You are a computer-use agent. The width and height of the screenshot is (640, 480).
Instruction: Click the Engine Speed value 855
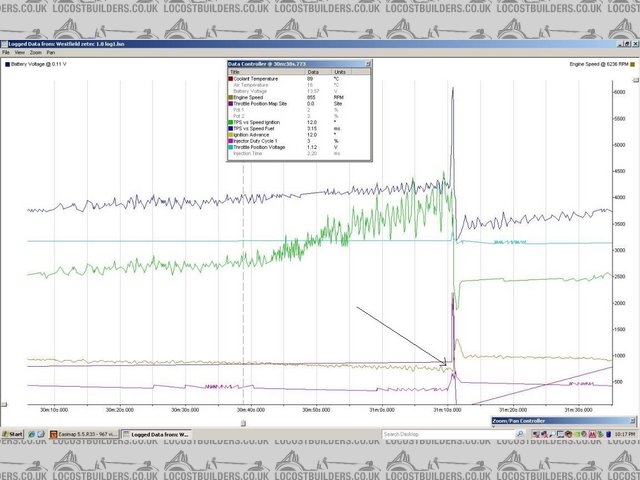(311, 98)
